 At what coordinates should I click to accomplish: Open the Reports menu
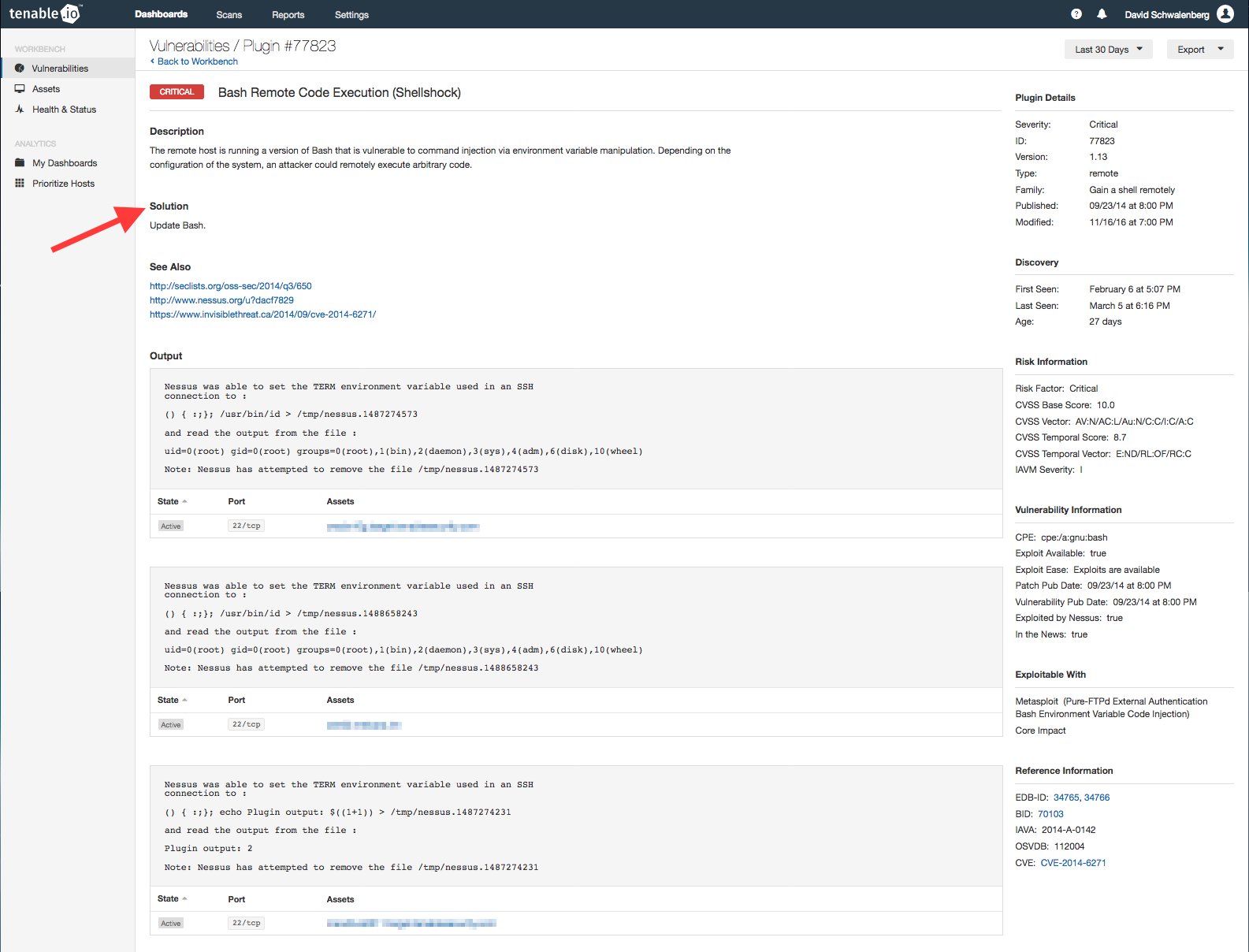tap(288, 15)
